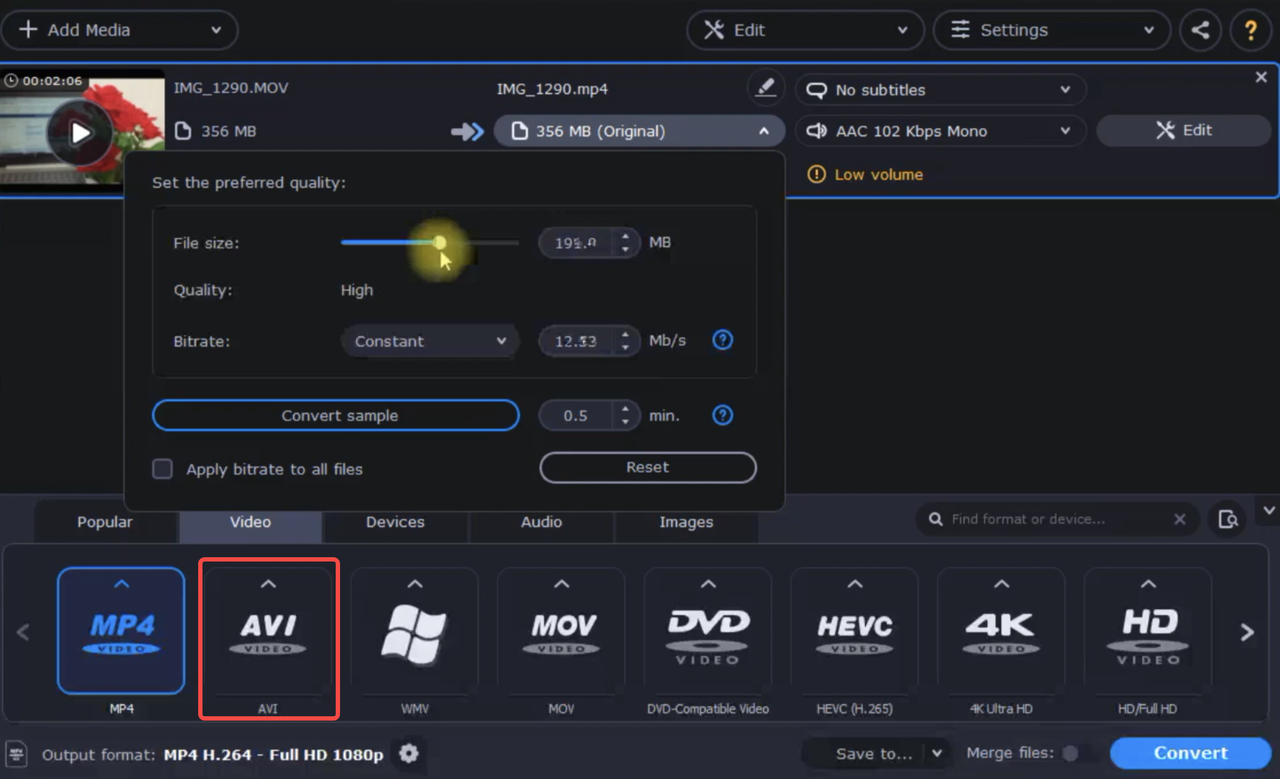Switch to the Devices tab
Screen dimensions: 1280x779
point(395,521)
